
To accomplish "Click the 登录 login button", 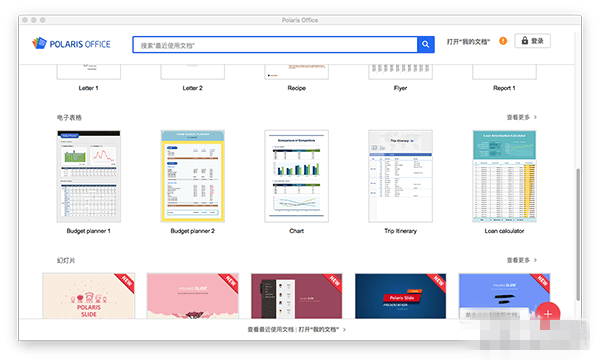I will (x=532, y=41).
